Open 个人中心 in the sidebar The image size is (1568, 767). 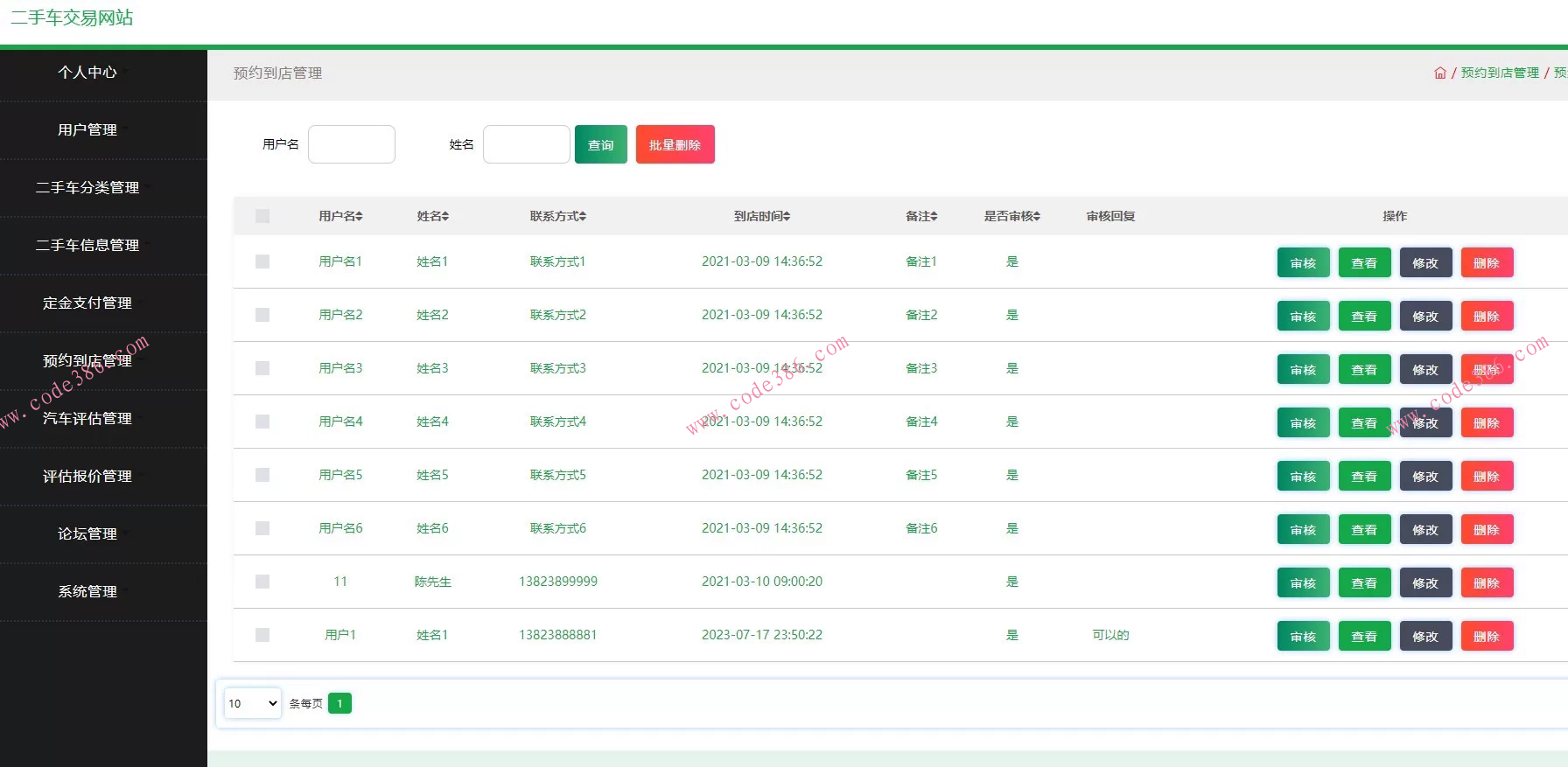[x=87, y=72]
